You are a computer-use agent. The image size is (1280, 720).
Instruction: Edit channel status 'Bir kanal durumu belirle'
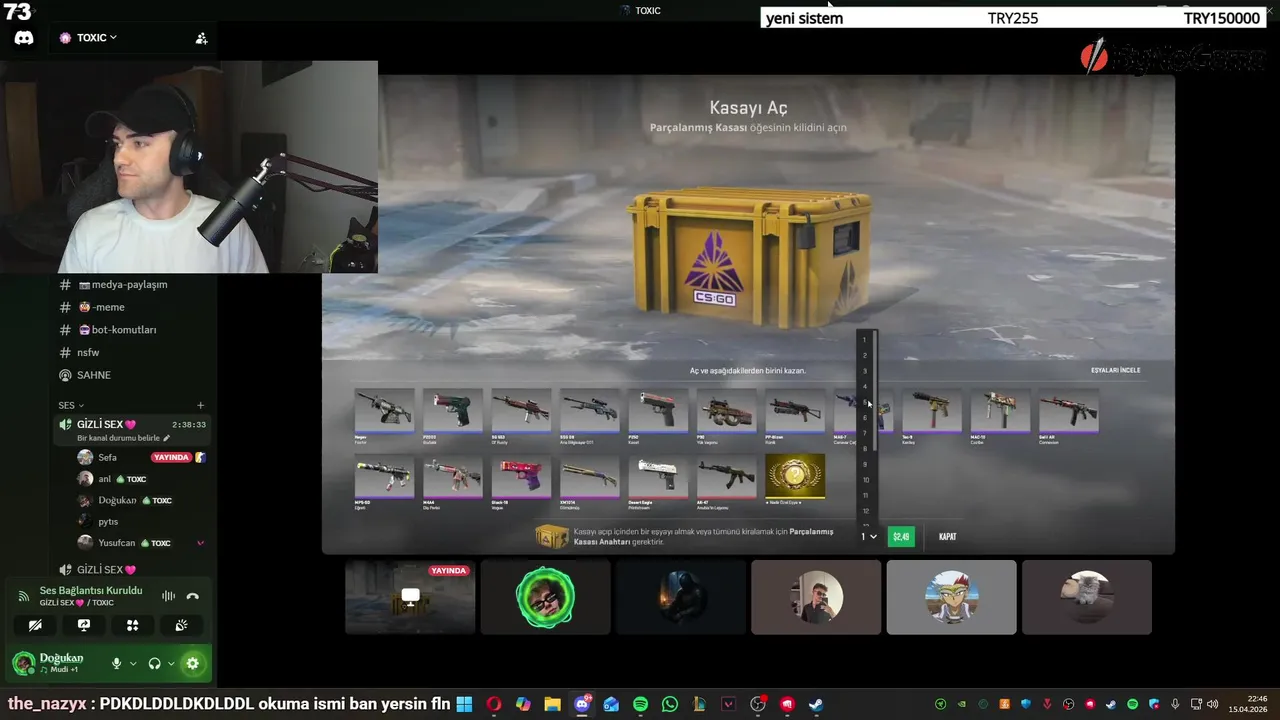[123, 438]
